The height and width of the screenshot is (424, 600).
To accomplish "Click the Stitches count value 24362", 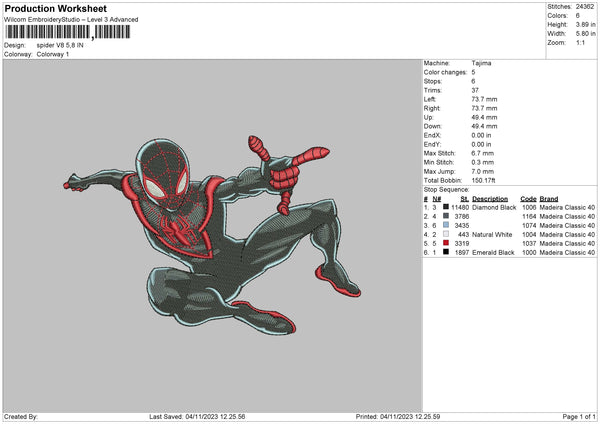I will 584,7.
